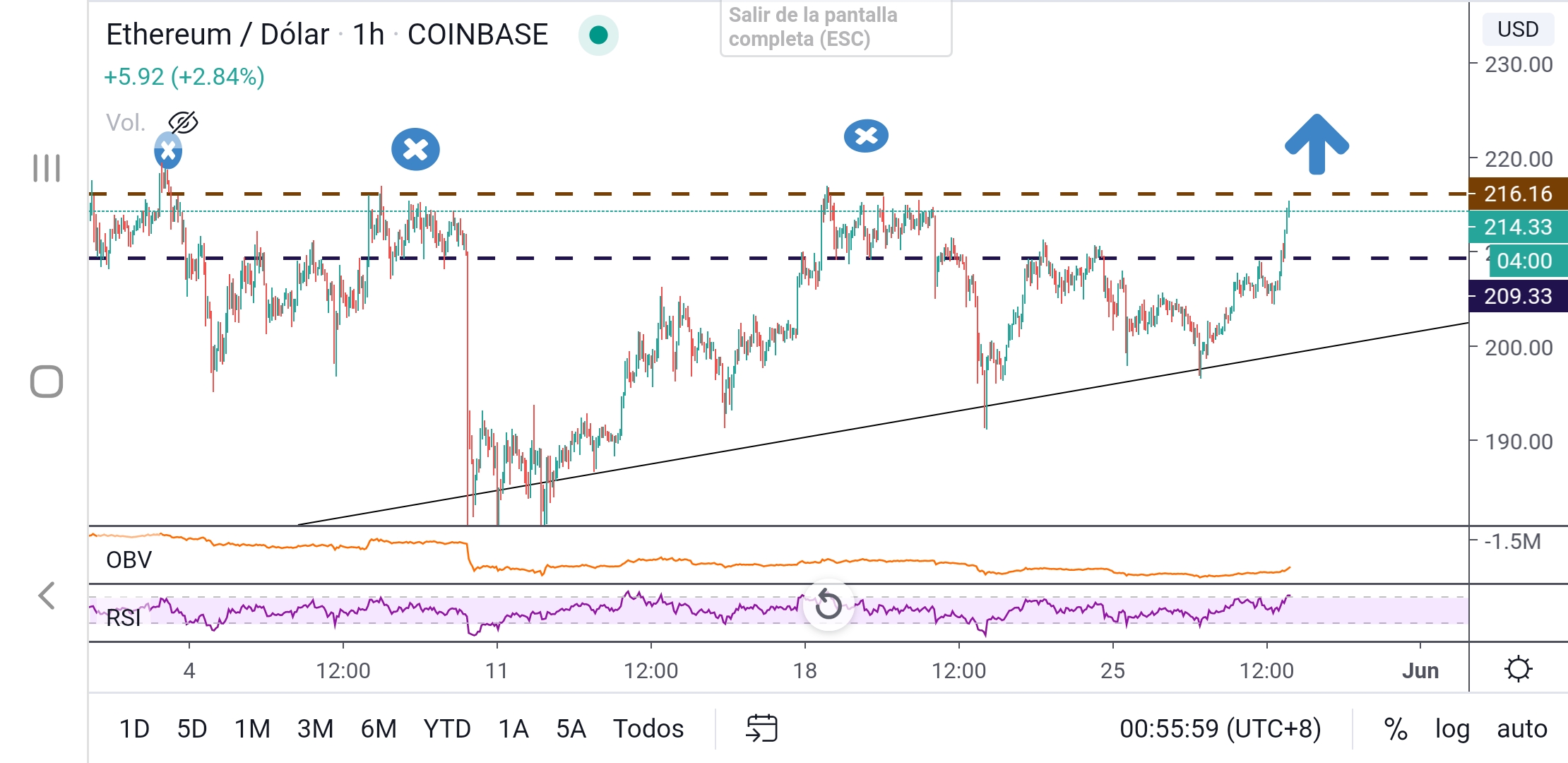Open Android recent apps button
1568x763 pixels.
click(x=47, y=168)
